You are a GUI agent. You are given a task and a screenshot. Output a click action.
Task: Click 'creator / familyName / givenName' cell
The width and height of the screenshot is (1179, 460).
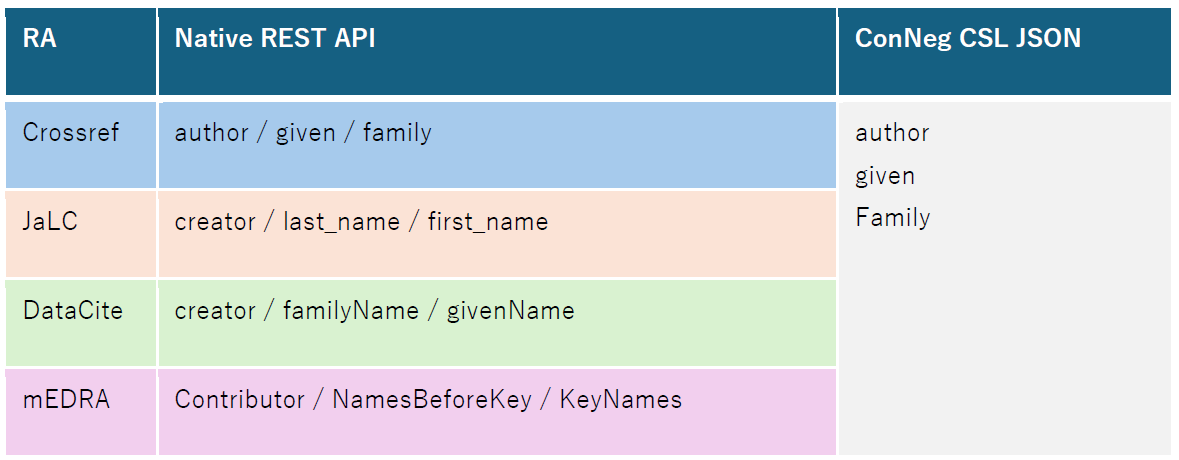pos(374,311)
